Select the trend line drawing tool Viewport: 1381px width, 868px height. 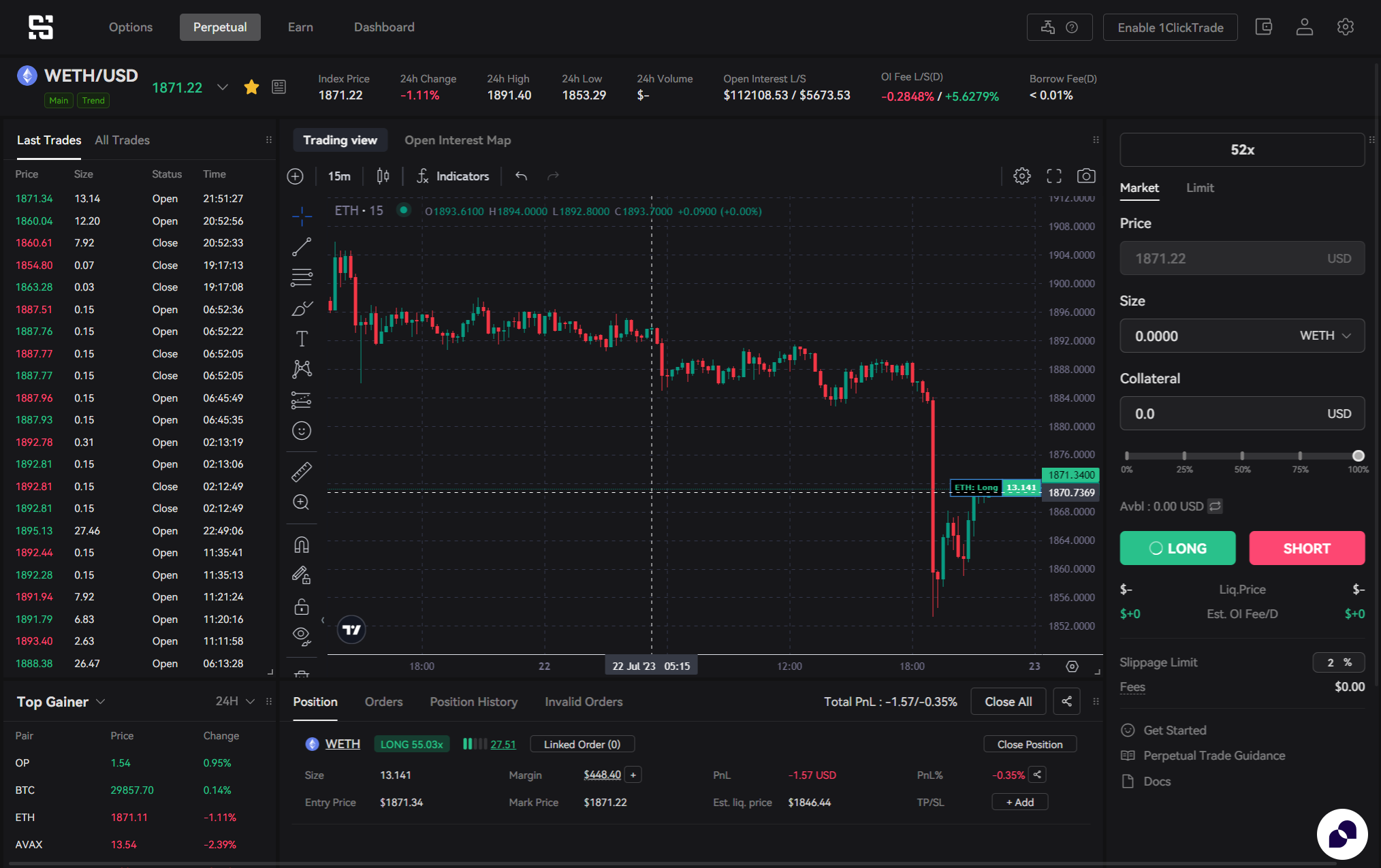coord(302,247)
